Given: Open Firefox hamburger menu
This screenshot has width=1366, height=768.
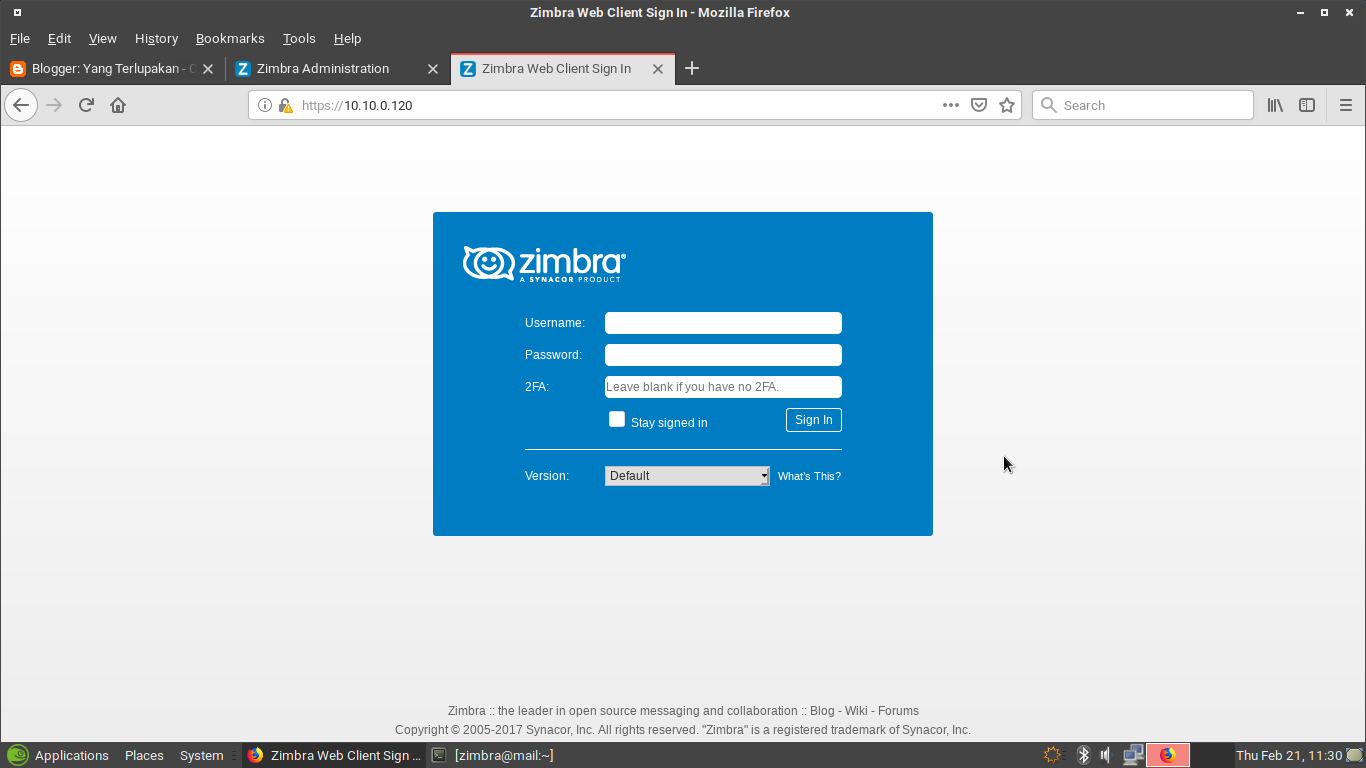Looking at the screenshot, I should click(x=1346, y=105).
